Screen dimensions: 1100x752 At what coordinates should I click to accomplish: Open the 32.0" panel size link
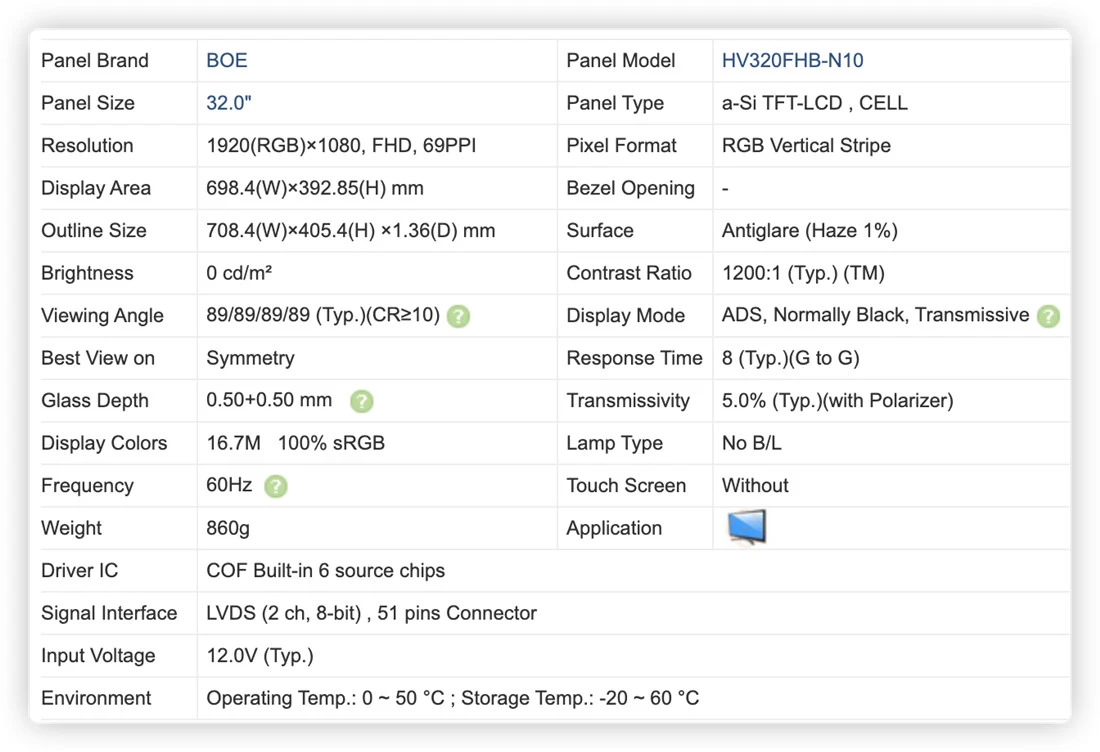coord(229,103)
